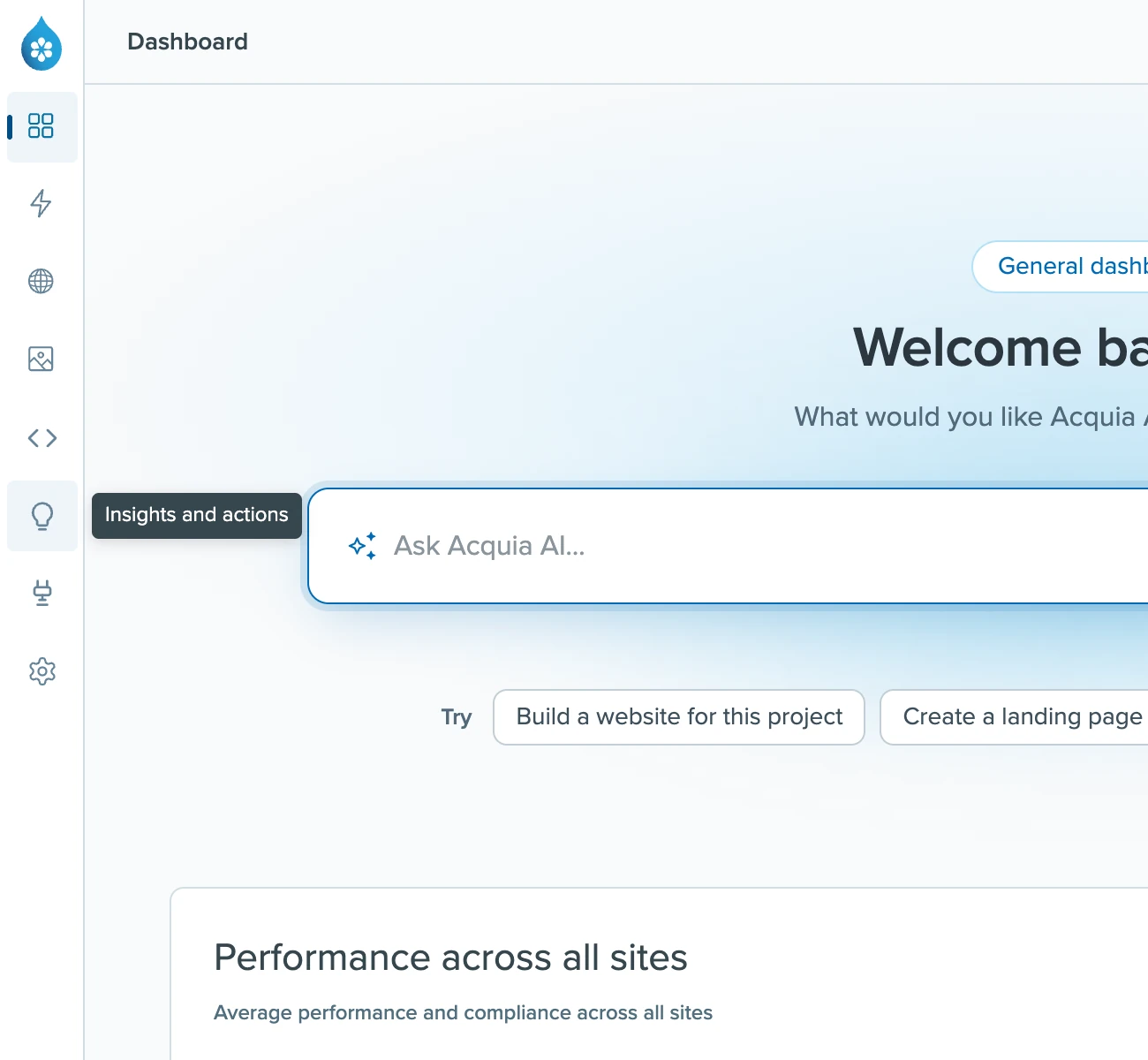Click the General dashboard pill button
The height and width of the screenshot is (1060, 1148).
click(x=1061, y=267)
